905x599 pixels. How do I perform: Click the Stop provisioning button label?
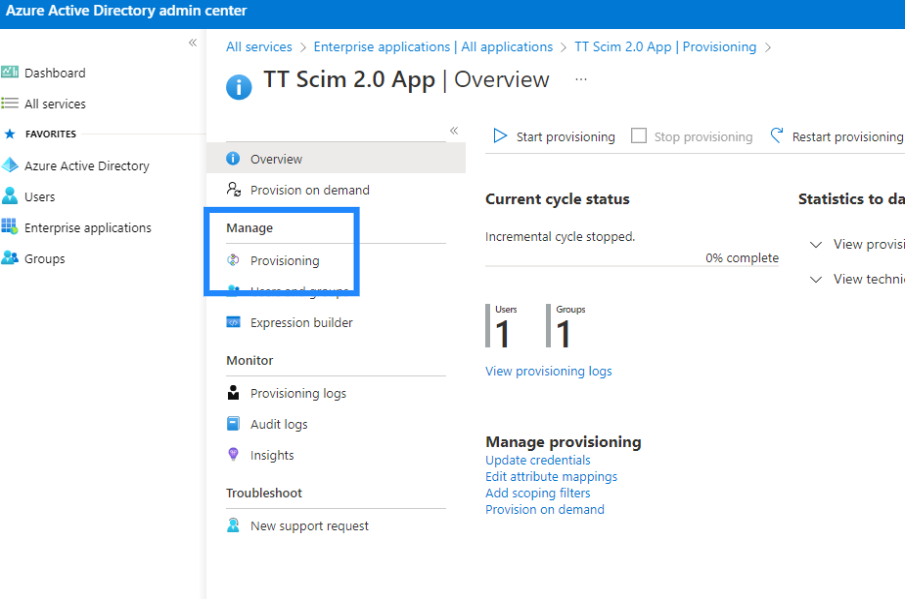click(x=703, y=137)
